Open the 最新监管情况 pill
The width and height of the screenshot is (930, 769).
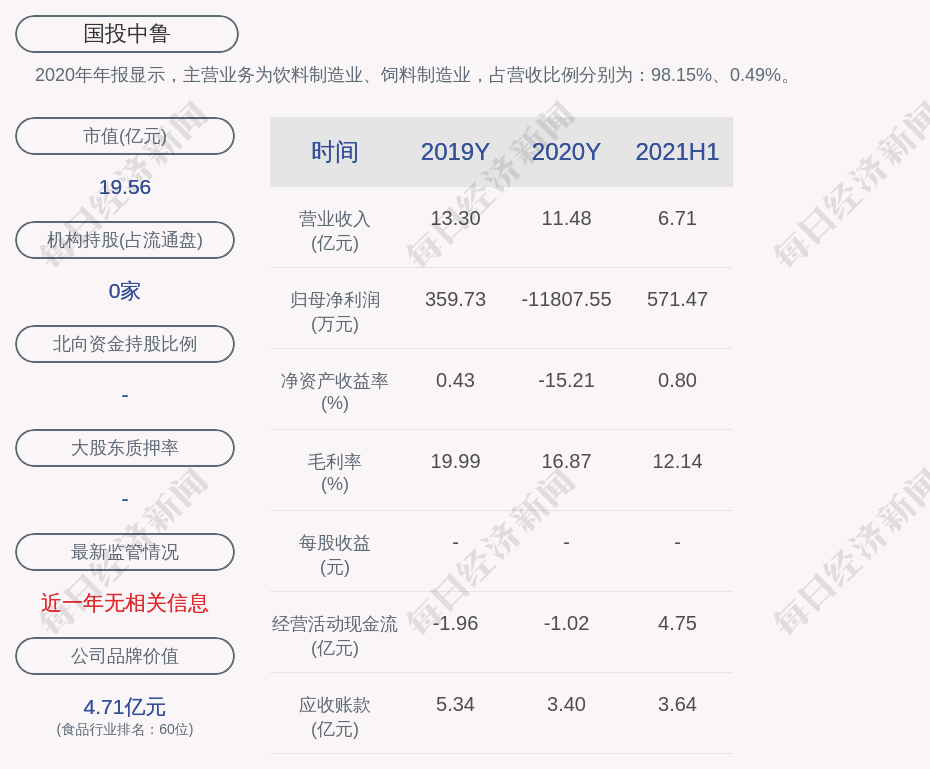[125, 552]
